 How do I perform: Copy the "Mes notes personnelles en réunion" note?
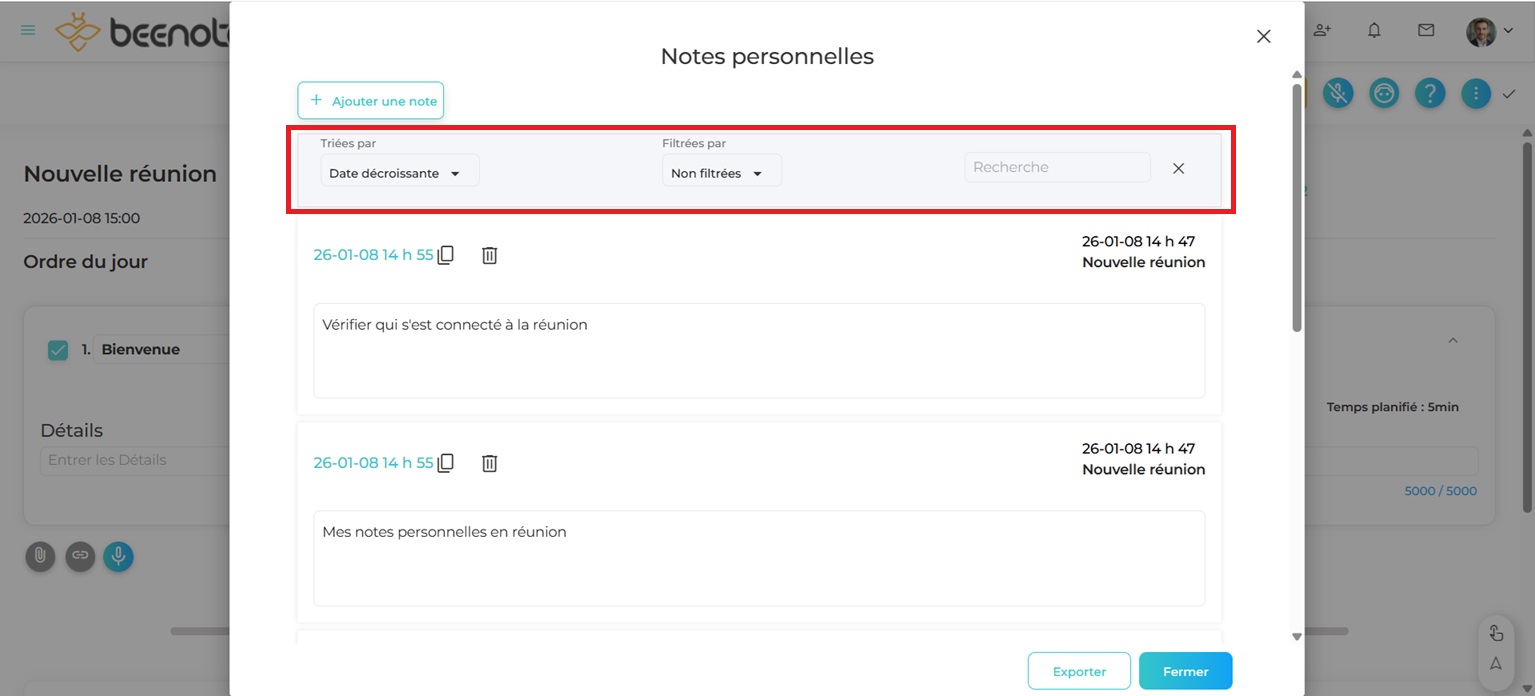tap(446, 463)
